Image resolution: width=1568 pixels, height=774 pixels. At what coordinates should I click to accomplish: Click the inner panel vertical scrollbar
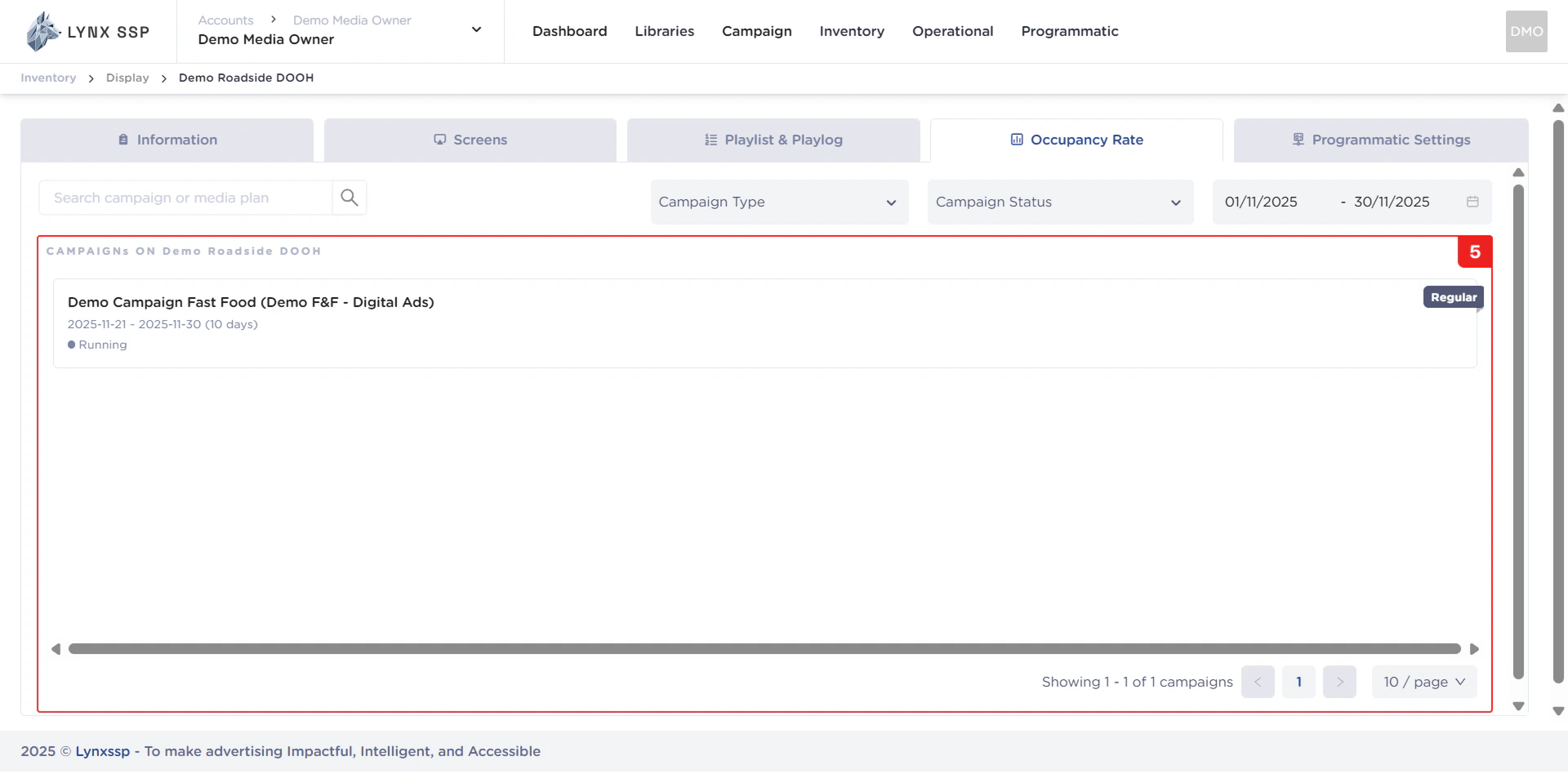point(1518,432)
